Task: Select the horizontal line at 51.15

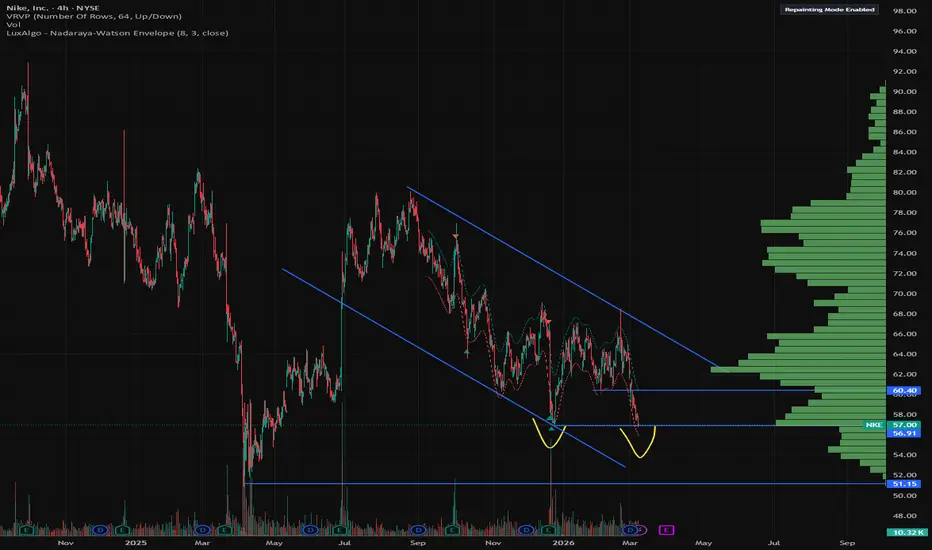Action: tap(565, 484)
